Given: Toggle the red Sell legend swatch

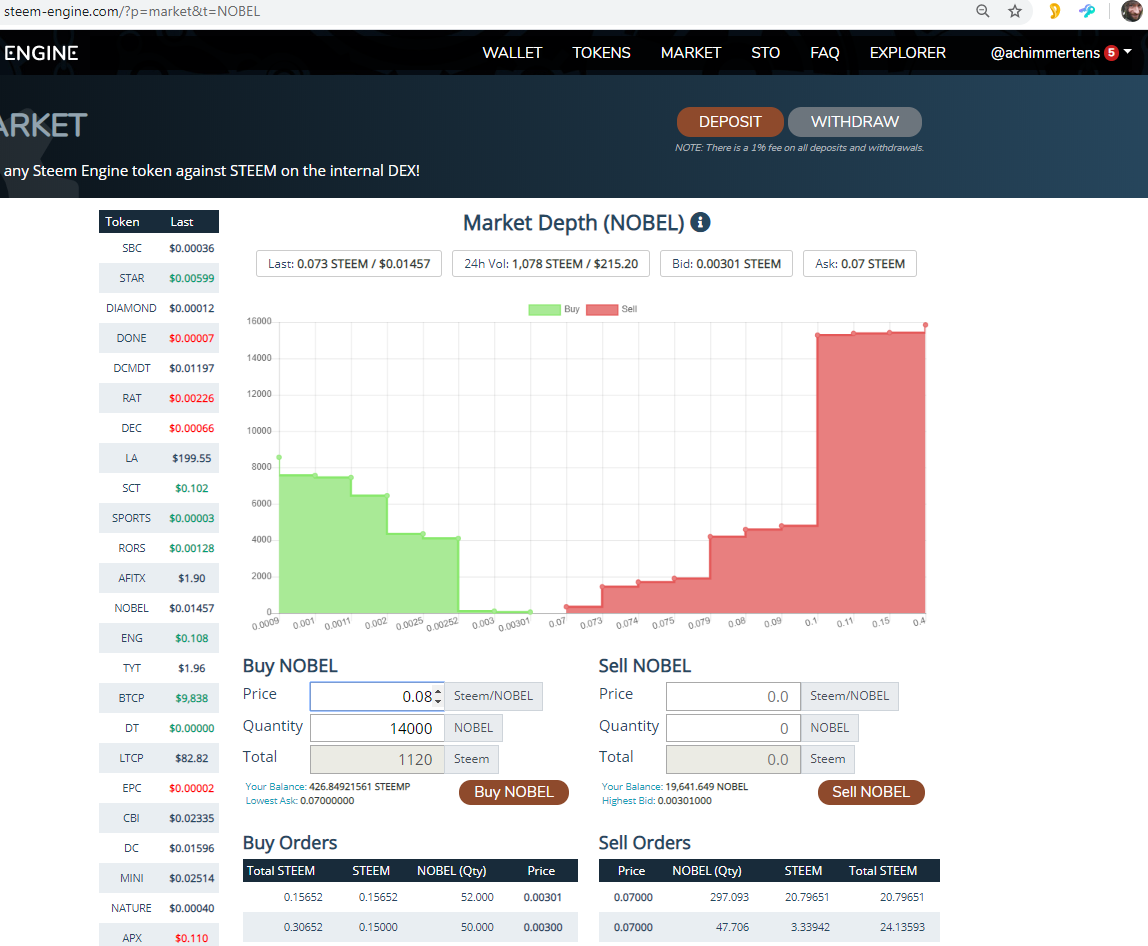Looking at the screenshot, I should [x=602, y=309].
